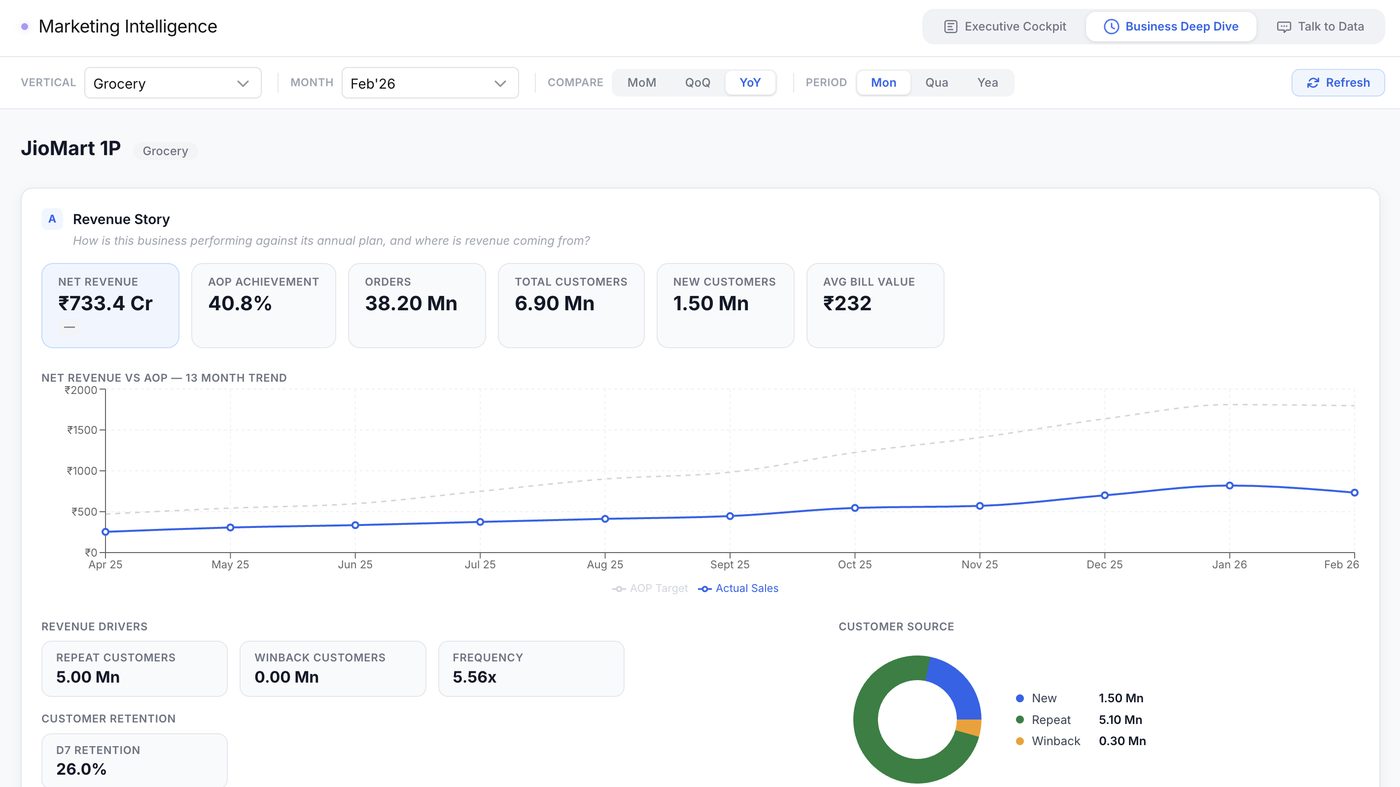Click the 5.10 Mn Repeat value
1400x787 pixels.
click(1120, 720)
